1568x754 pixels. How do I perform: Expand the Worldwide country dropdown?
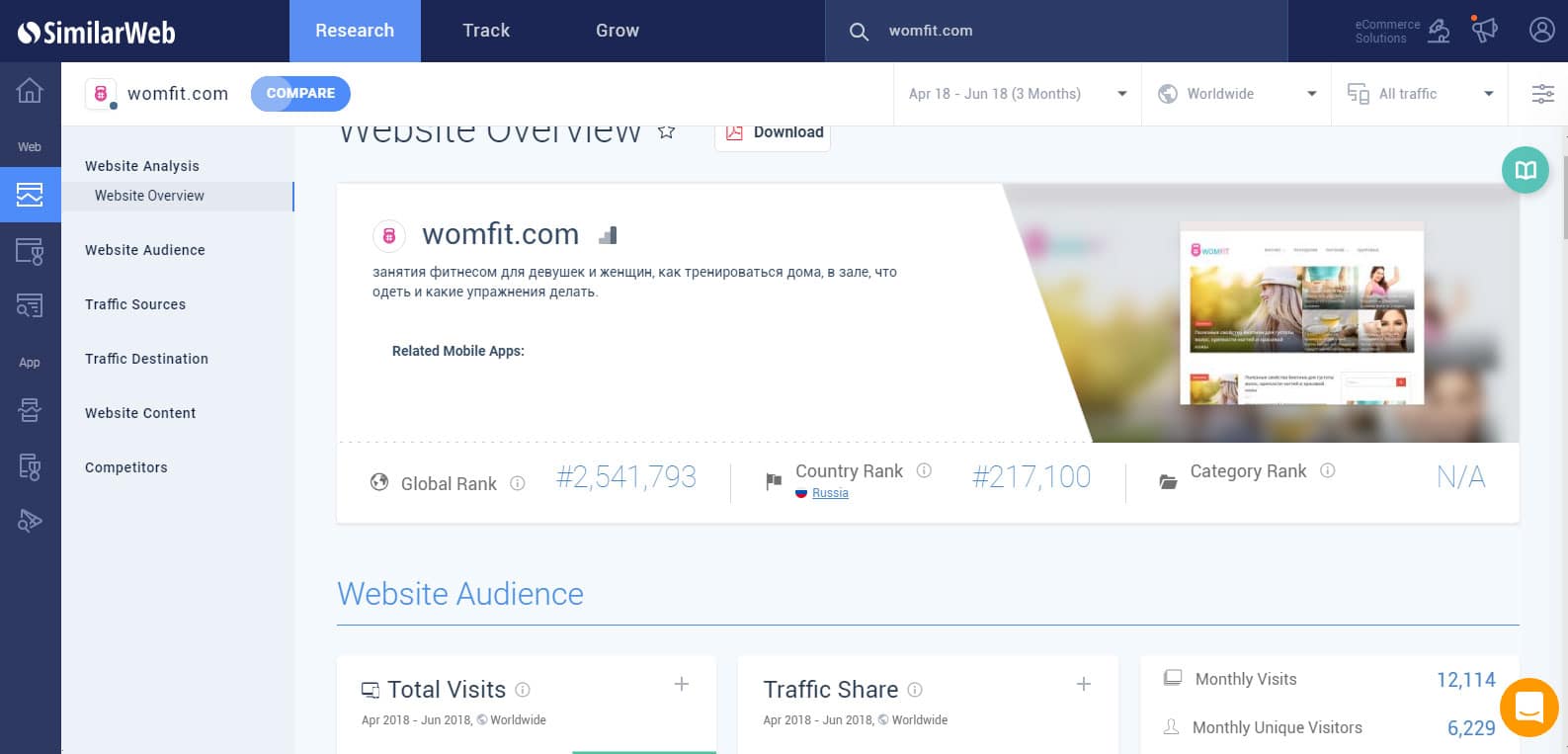(x=1236, y=94)
